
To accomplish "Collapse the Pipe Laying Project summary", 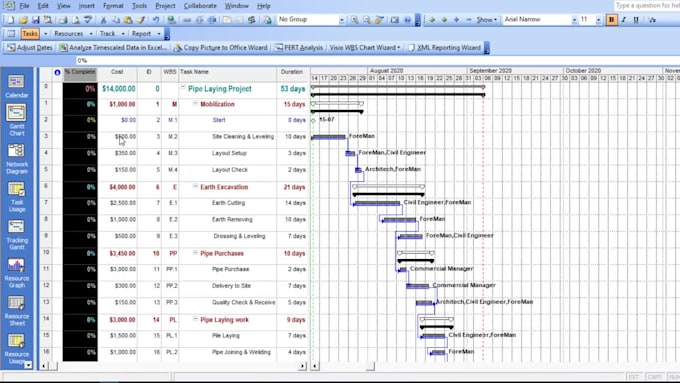I will tap(183, 88).
